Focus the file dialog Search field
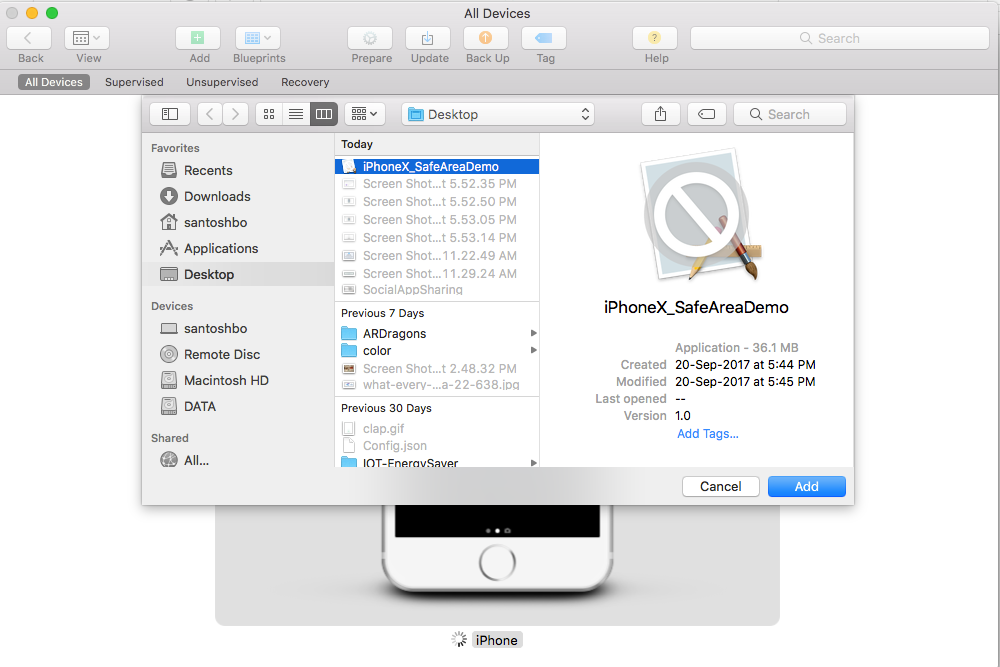Image resolution: width=1000 pixels, height=667 pixels. [x=790, y=114]
